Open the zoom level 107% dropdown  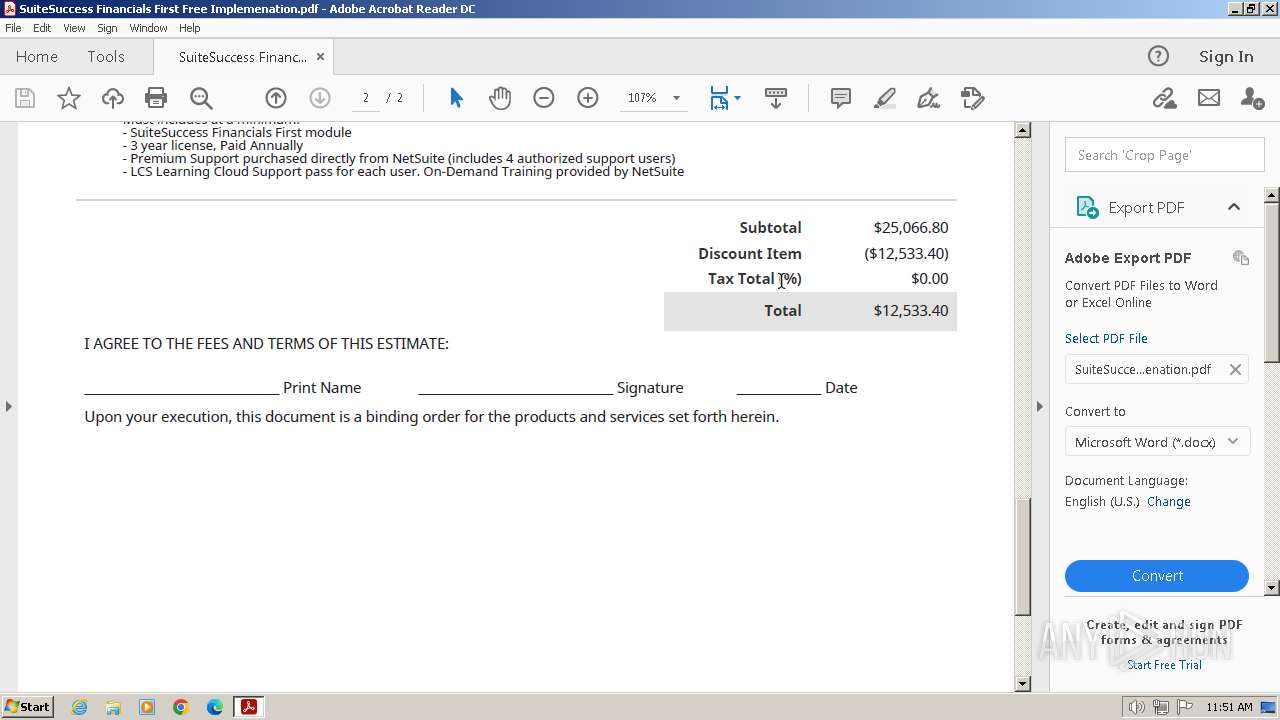[676, 98]
